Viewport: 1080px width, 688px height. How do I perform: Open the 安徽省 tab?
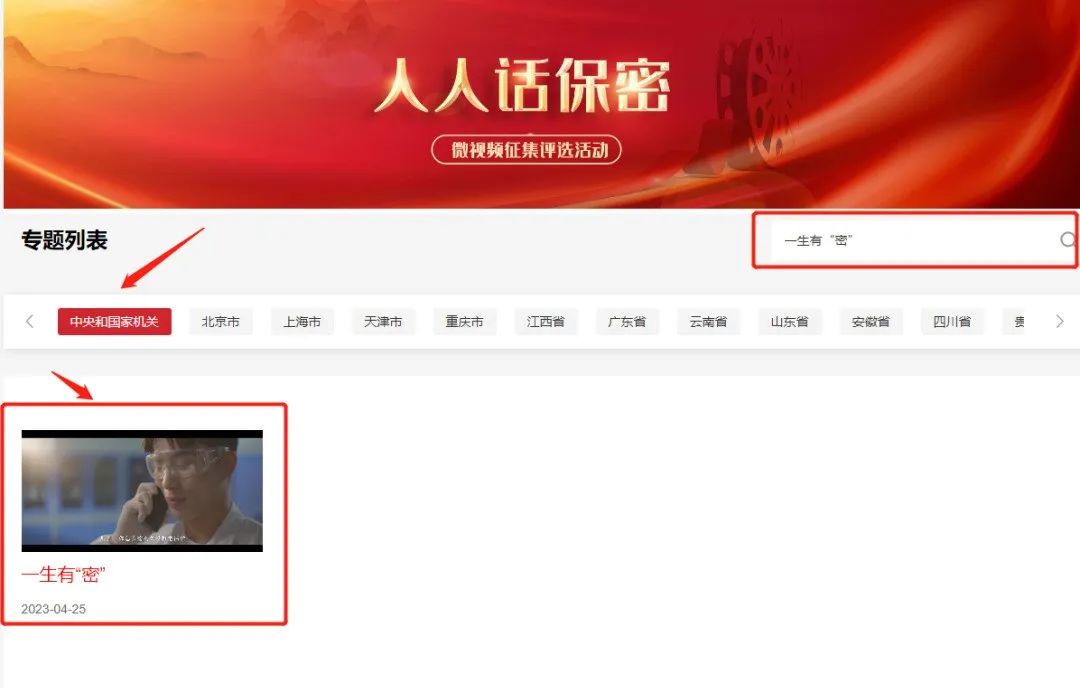[x=871, y=322]
